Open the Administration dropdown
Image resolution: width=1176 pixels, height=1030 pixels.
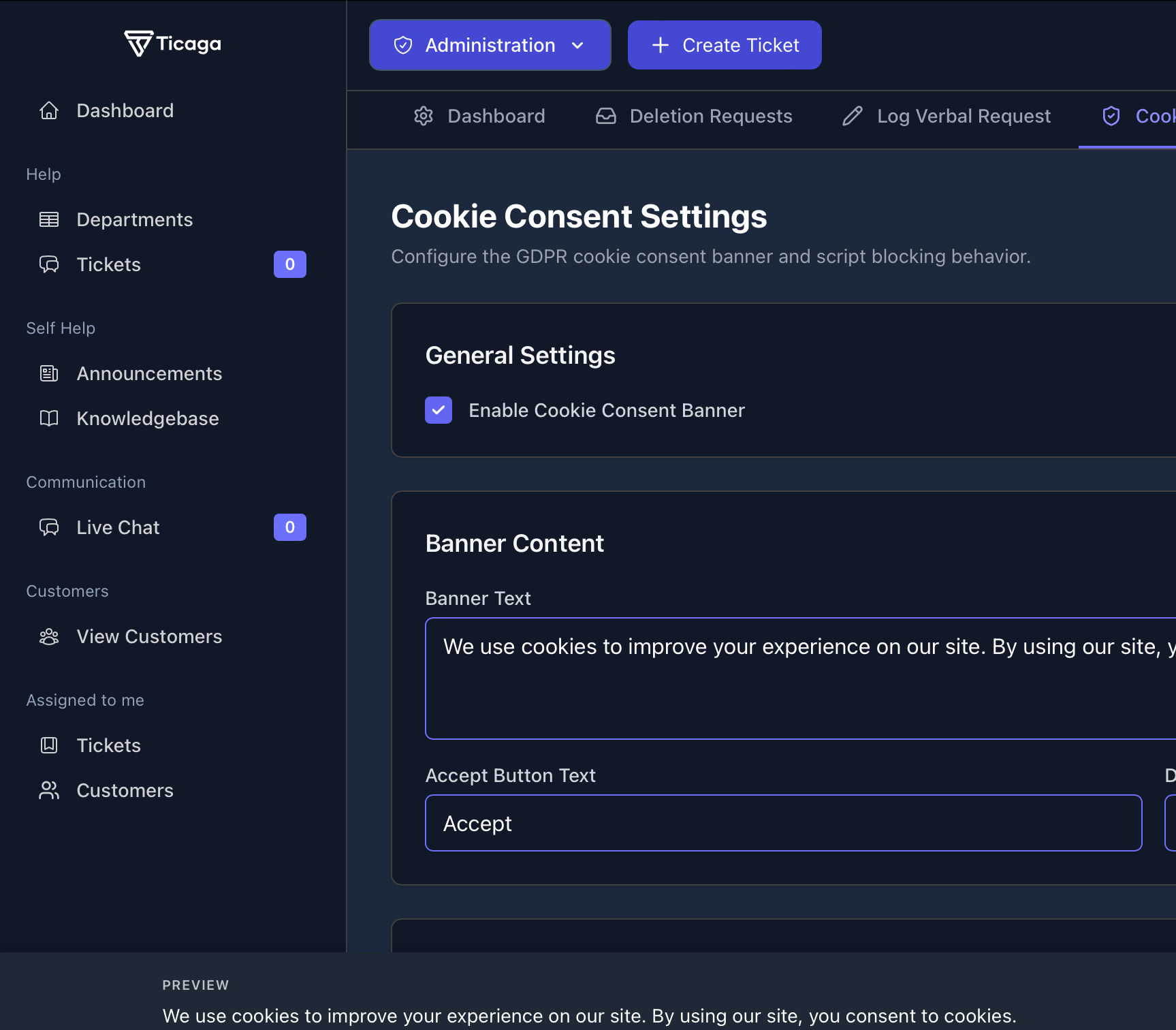[489, 45]
